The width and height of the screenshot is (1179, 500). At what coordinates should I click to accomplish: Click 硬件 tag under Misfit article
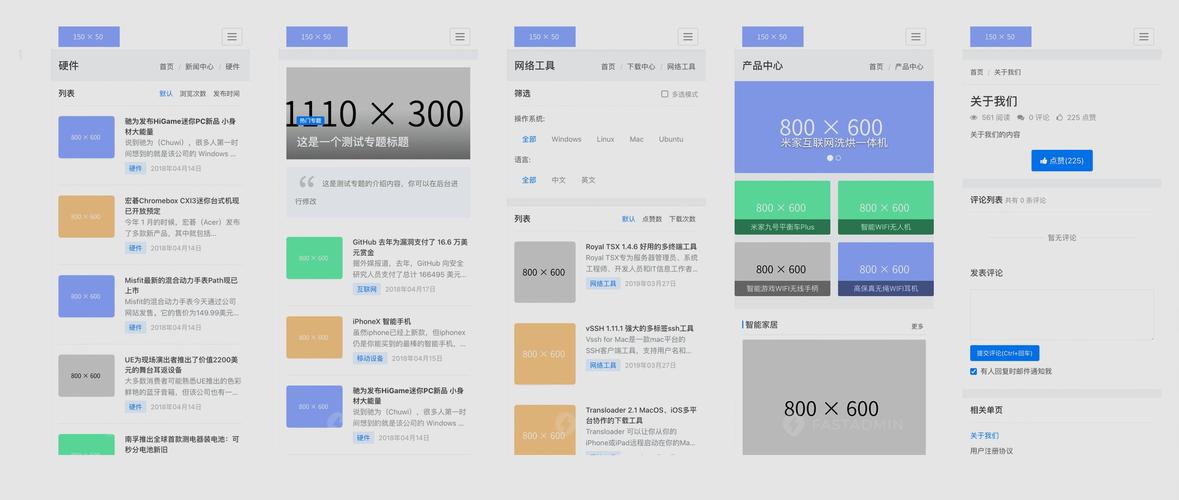click(x=135, y=328)
